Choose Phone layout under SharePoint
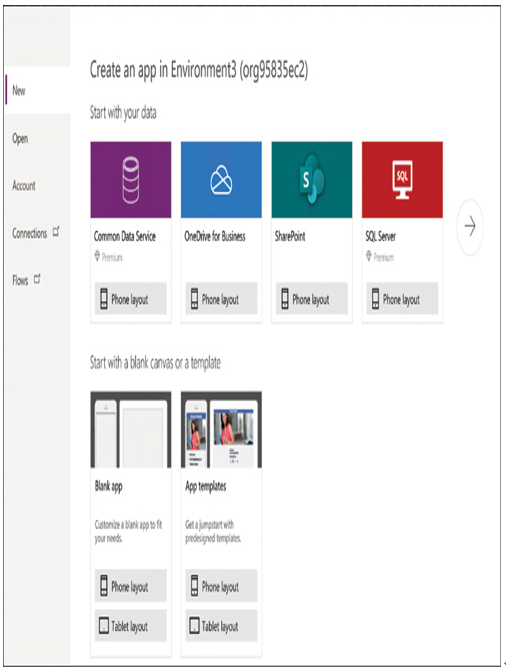Viewport: 506px width, 671px height. [312, 299]
